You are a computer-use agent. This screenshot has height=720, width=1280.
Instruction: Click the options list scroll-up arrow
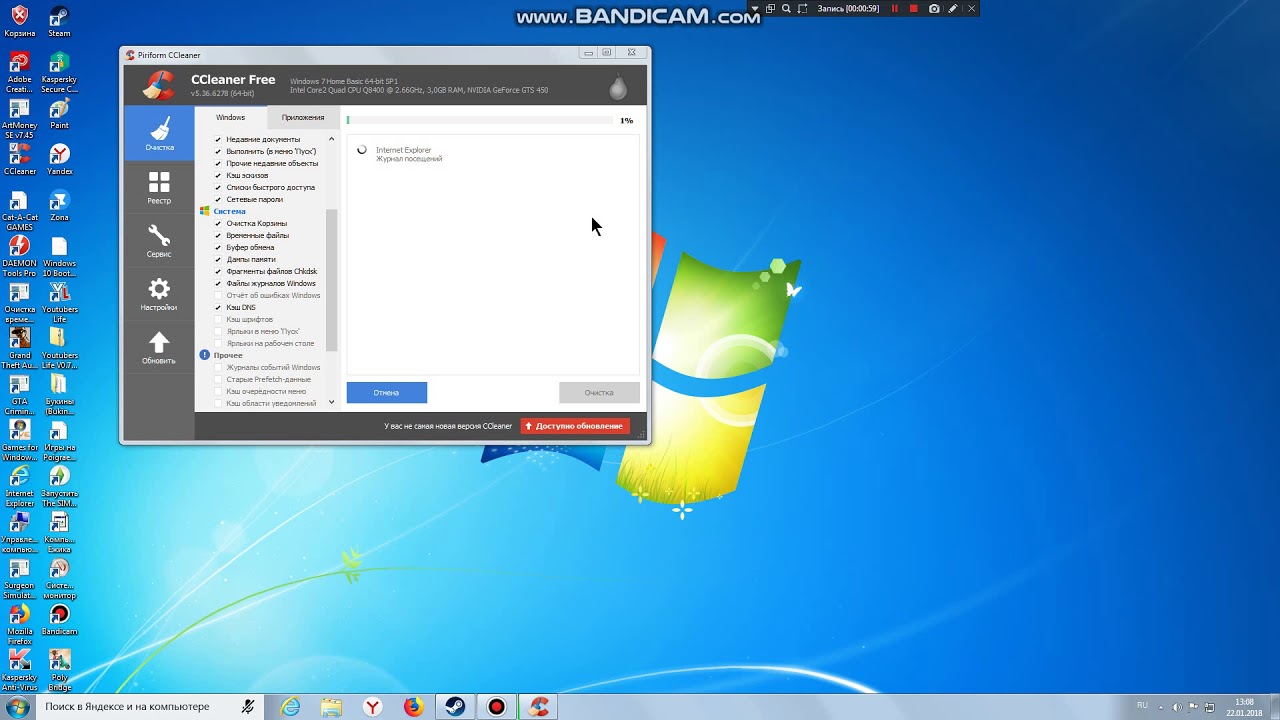pos(332,139)
